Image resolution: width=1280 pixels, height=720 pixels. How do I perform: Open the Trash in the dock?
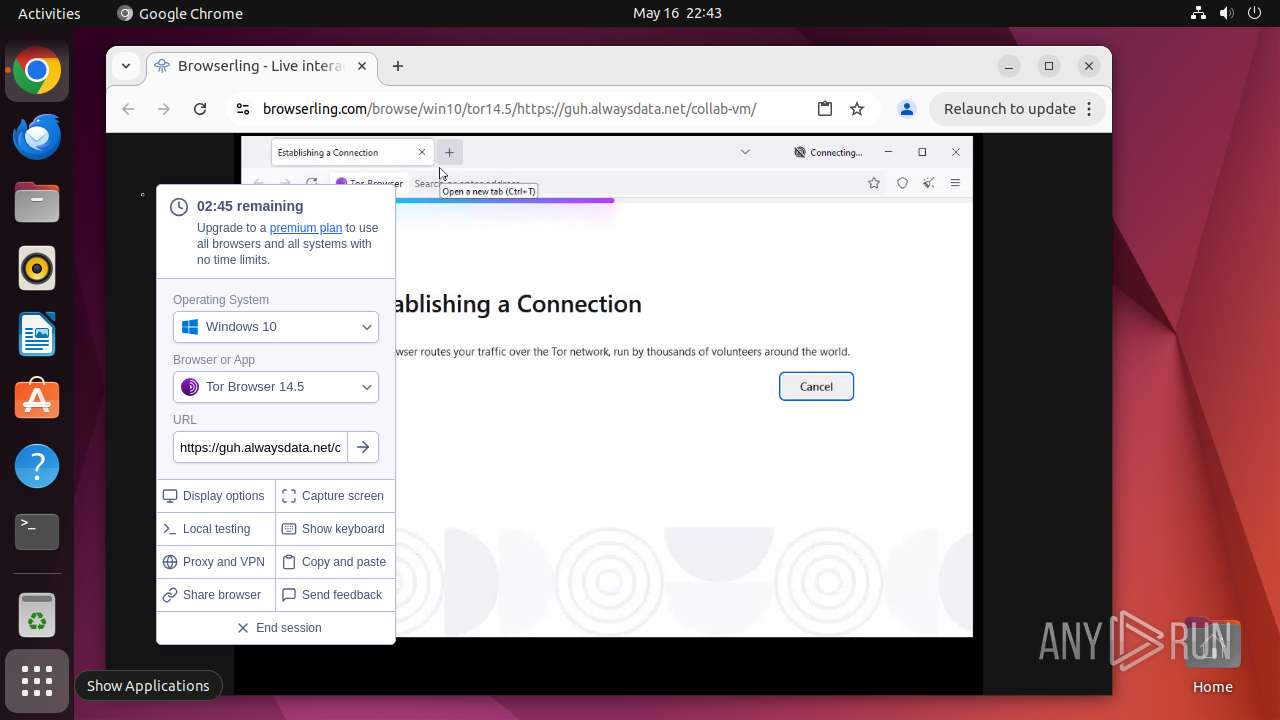pos(37,616)
